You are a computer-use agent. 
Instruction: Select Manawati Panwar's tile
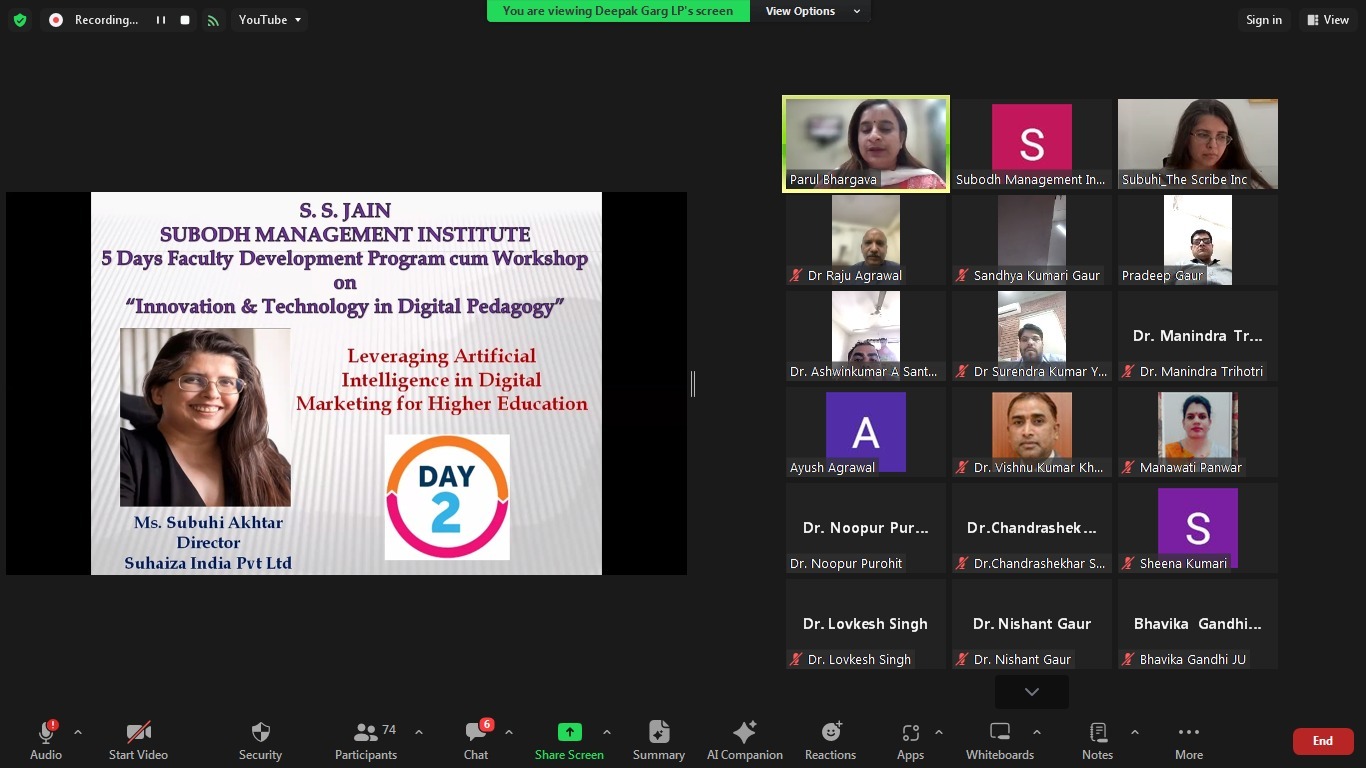tap(1198, 432)
